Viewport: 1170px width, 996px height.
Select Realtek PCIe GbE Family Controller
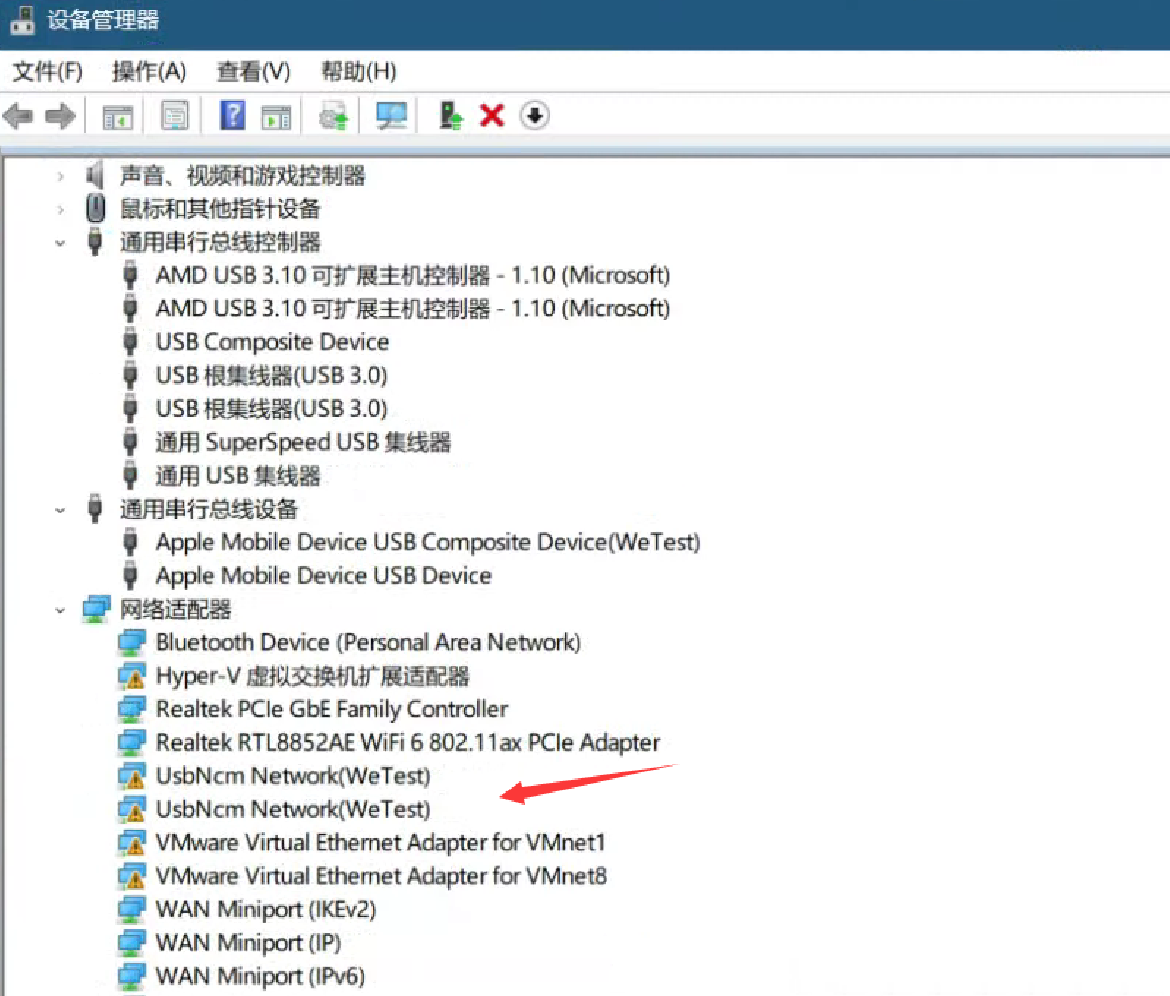pyautogui.click(x=331, y=709)
